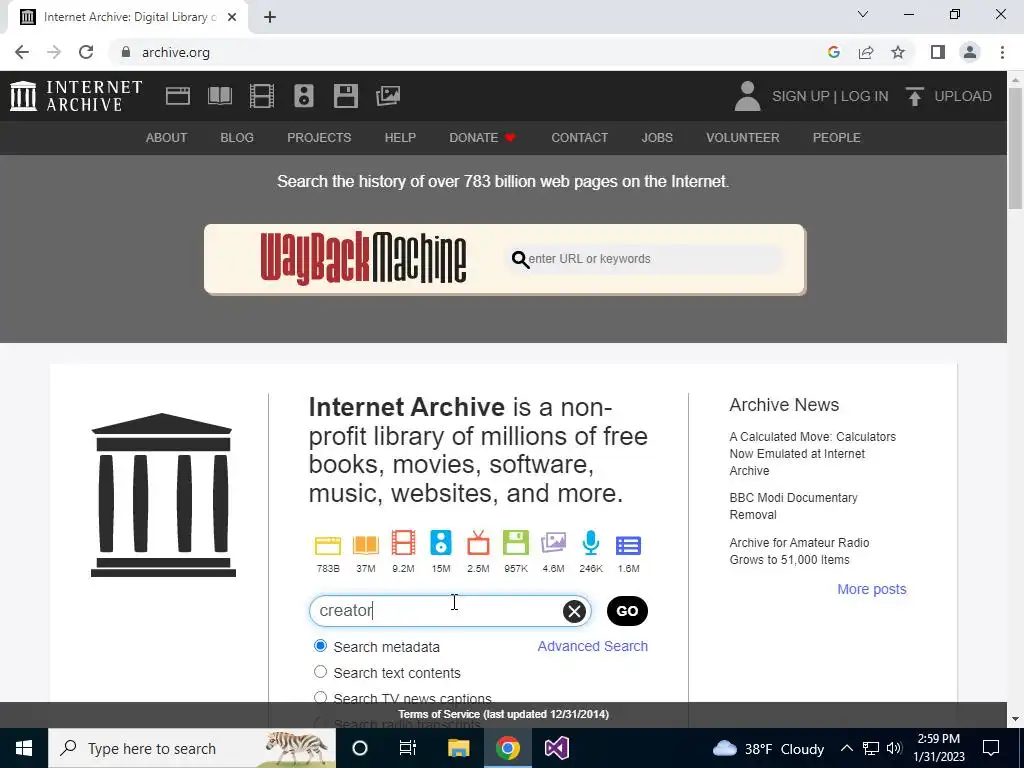Clear the search box with X icon
1024x768 pixels.
[x=574, y=611]
